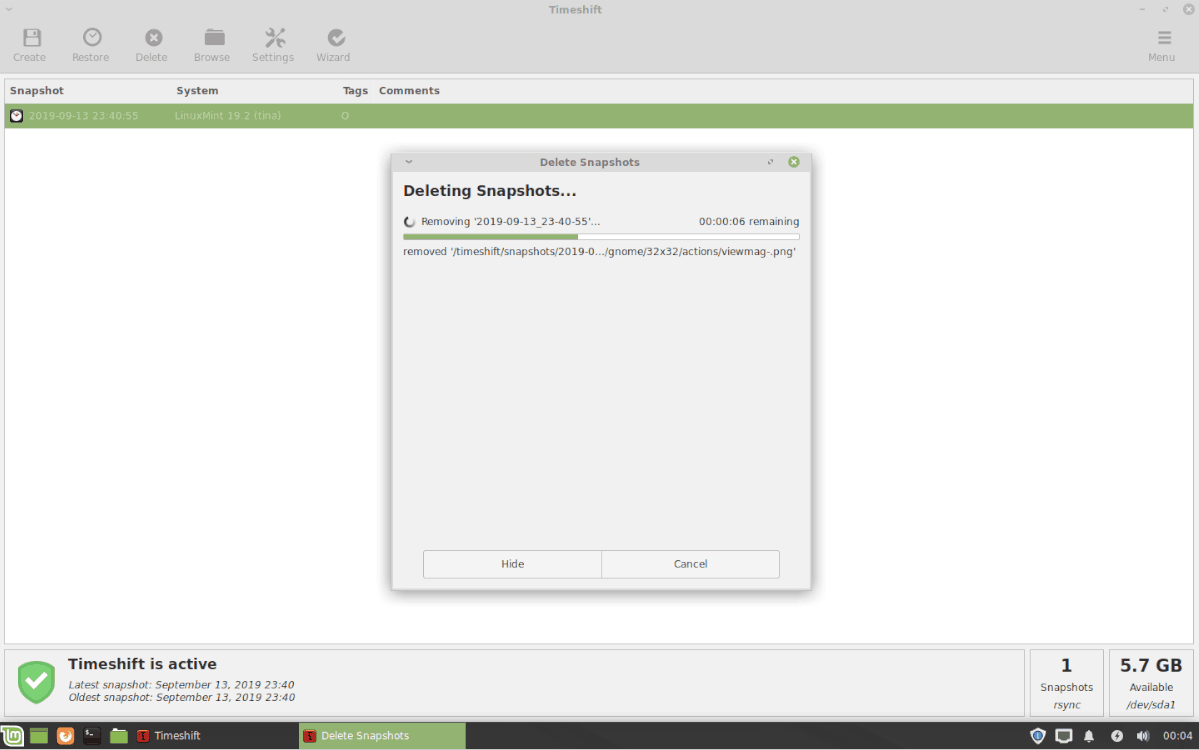Image resolution: width=1199 pixels, height=750 pixels.
Task: Click the Oldest snapshot date line
Action: (x=181, y=697)
